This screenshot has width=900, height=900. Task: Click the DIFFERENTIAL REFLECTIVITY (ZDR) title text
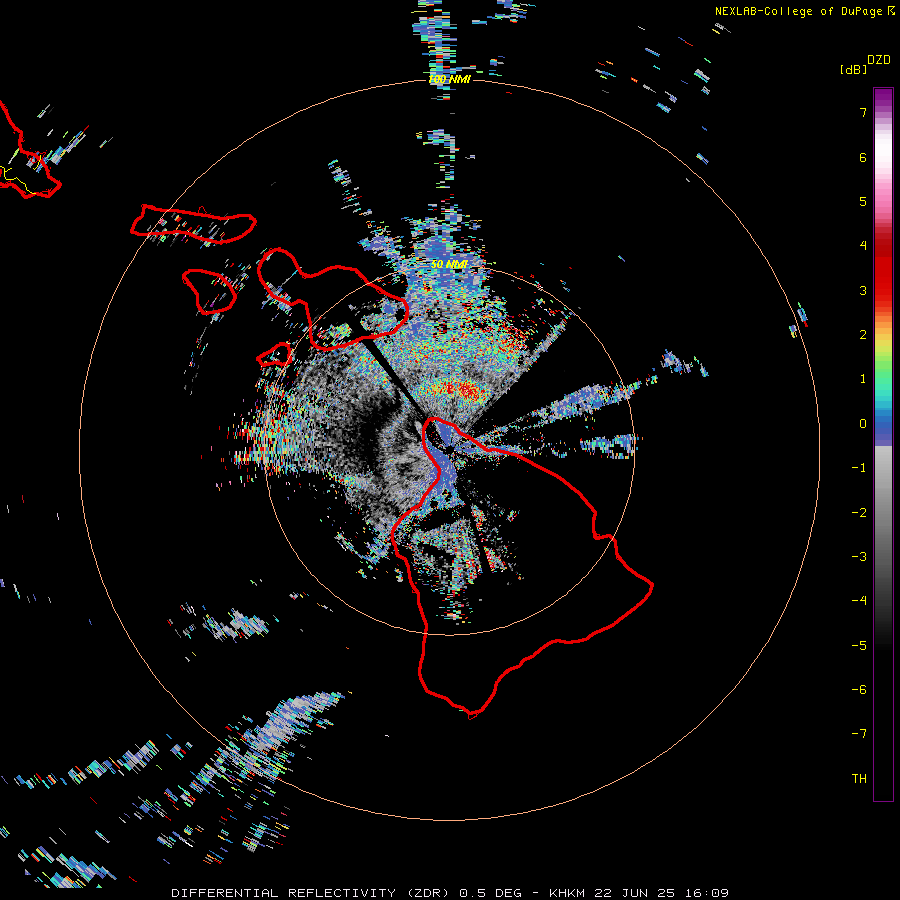(312, 893)
